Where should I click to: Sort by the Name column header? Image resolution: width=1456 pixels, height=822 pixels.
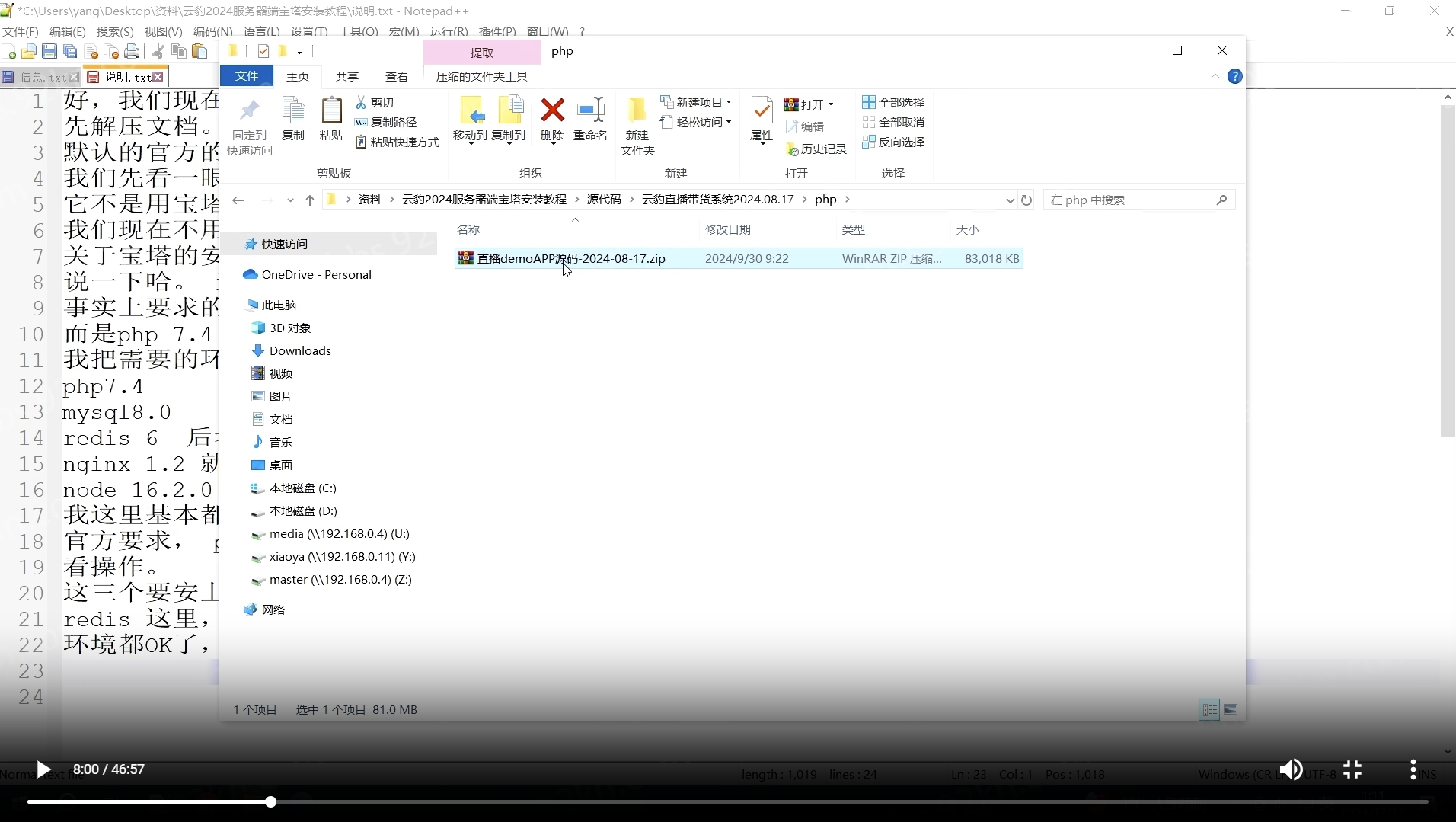[x=575, y=230]
